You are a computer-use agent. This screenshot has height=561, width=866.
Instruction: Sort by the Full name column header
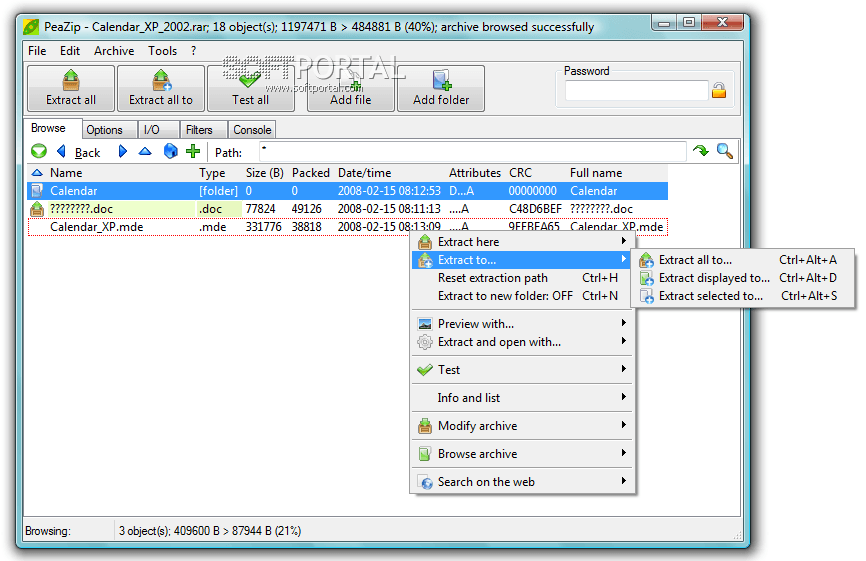(x=596, y=173)
